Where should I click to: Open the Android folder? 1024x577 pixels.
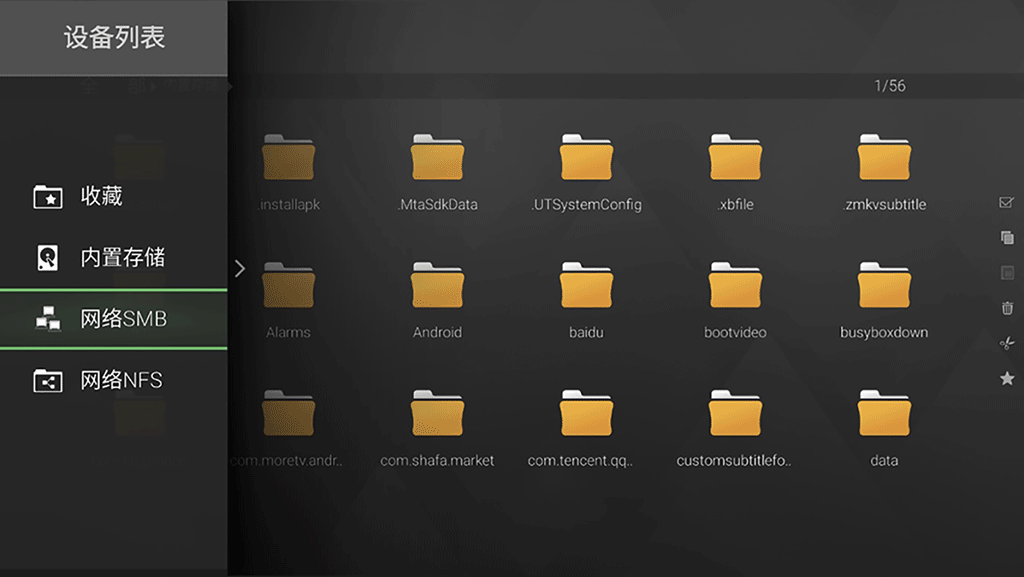[x=438, y=300]
